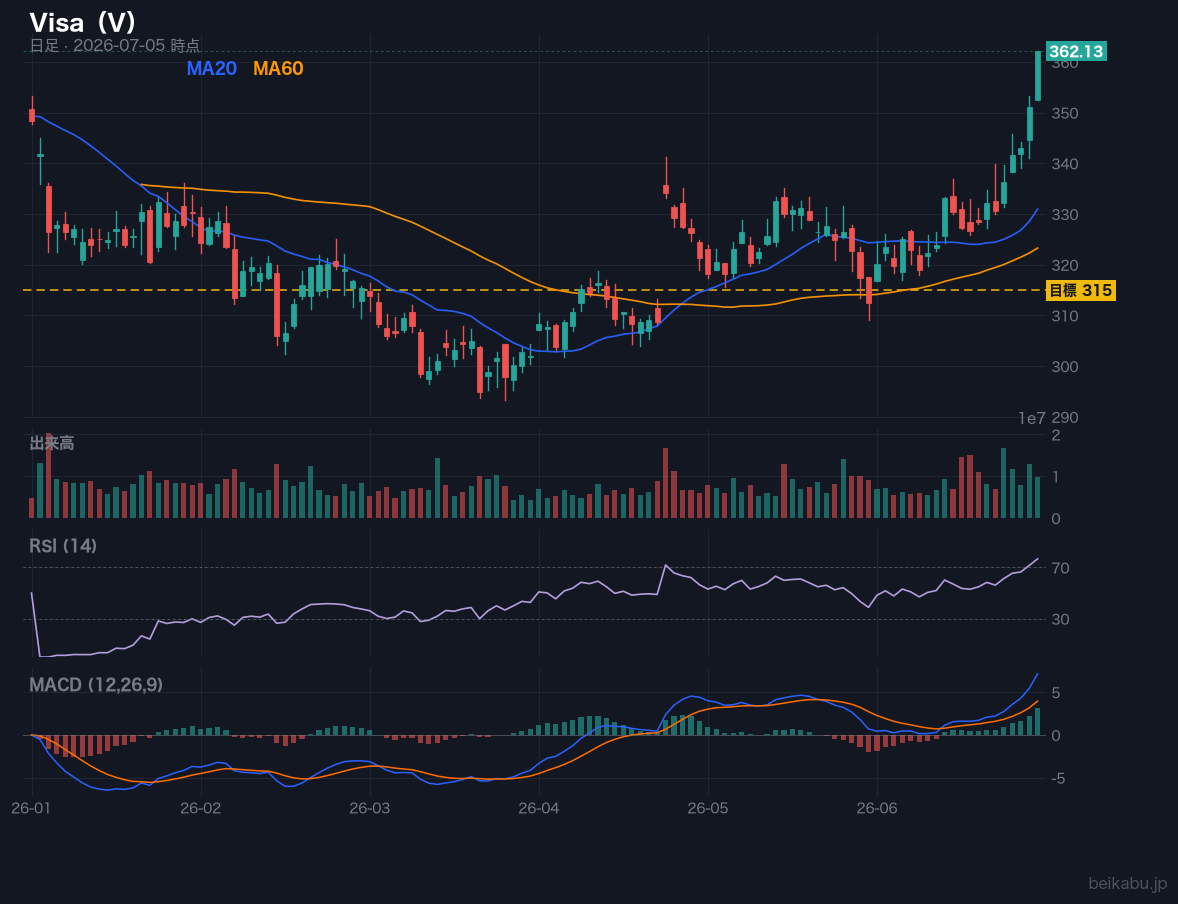Image resolution: width=1178 pixels, height=904 pixels.
Task: Click the Visa (V) chart title
Action: (83, 23)
